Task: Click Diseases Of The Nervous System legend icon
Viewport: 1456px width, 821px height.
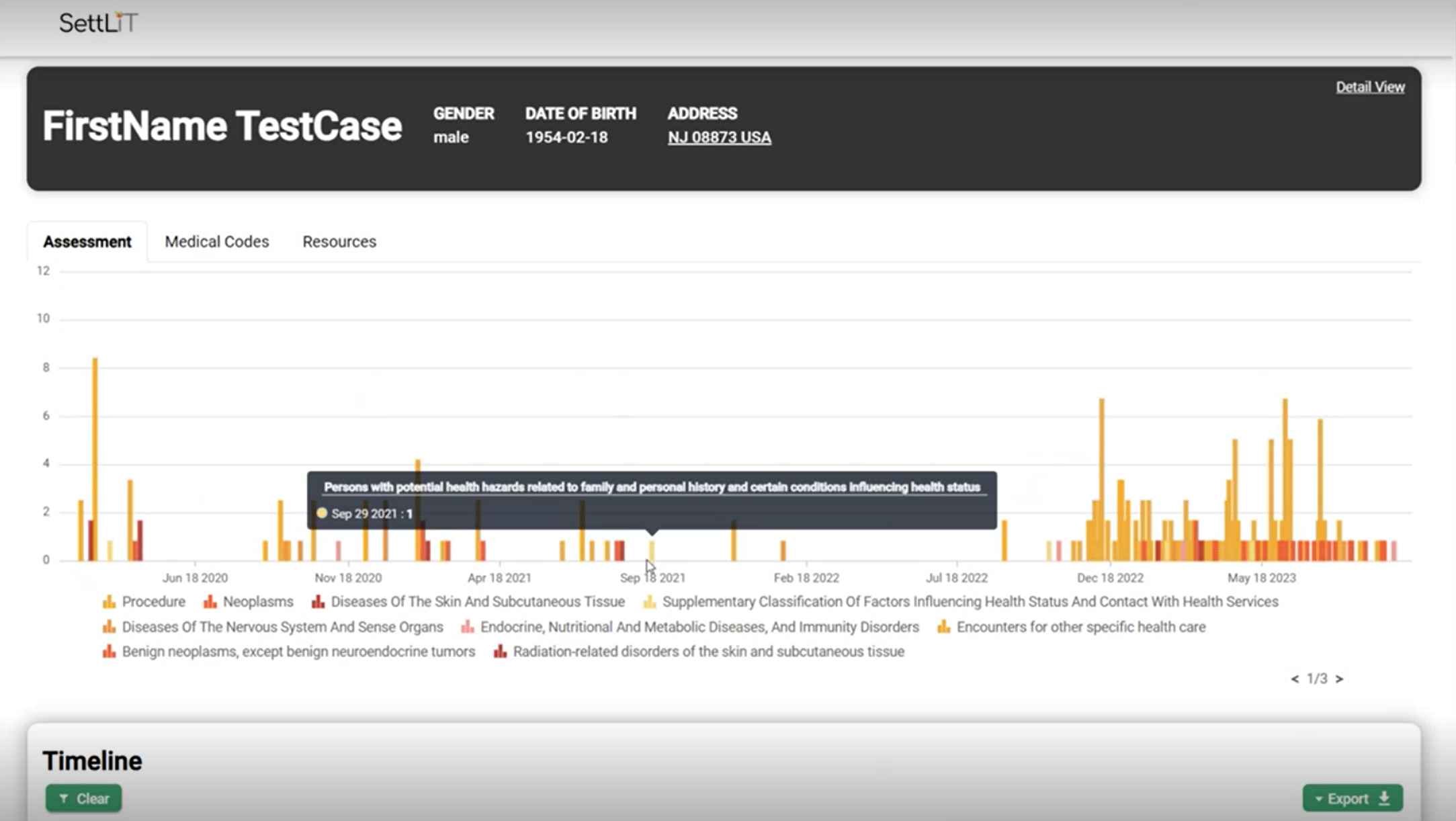Action: [109, 627]
